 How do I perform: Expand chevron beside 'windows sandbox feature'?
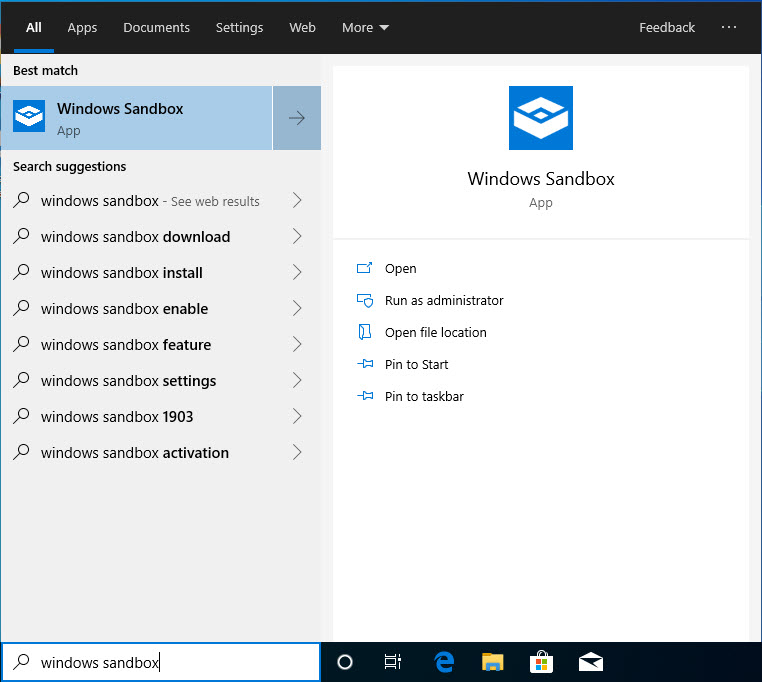tap(297, 344)
